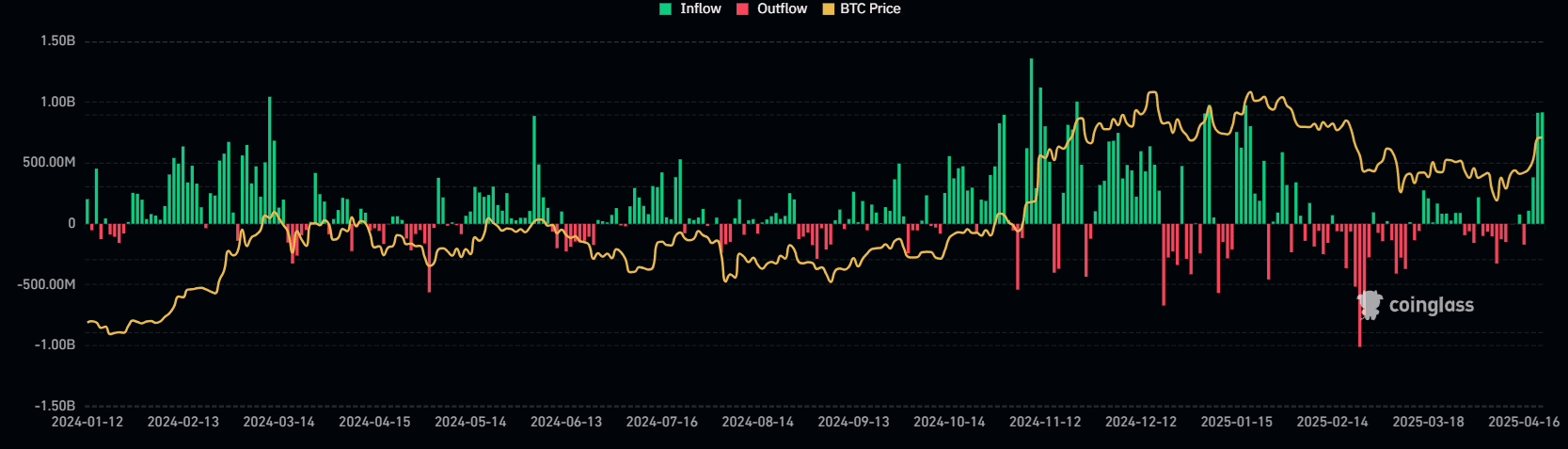Click the 1.50B y-axis label
This screenshot has width=1568, height=449.
(57, 41)
